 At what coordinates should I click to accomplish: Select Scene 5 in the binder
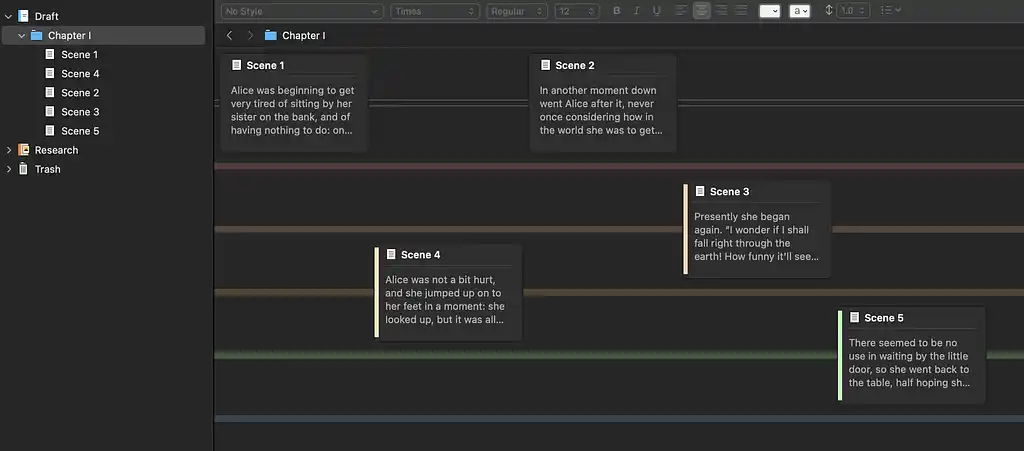[80, 131]
